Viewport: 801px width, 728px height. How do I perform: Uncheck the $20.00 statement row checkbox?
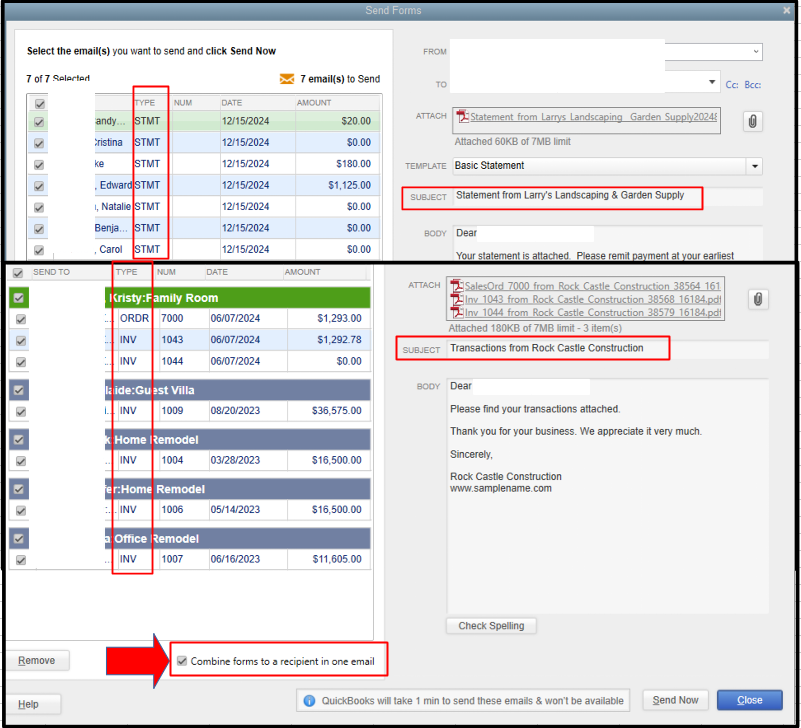[39, 122]
